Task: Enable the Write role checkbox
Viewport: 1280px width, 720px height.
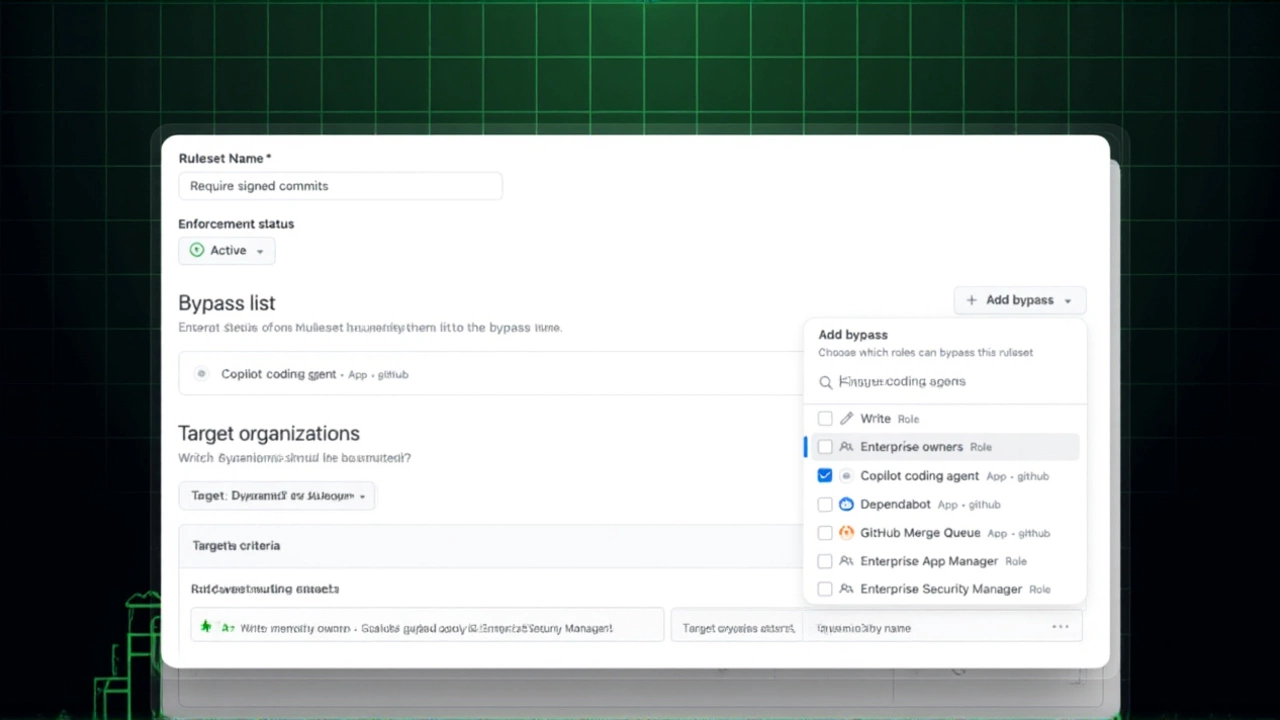Action: pyautogui.click(x=824, y=418)
